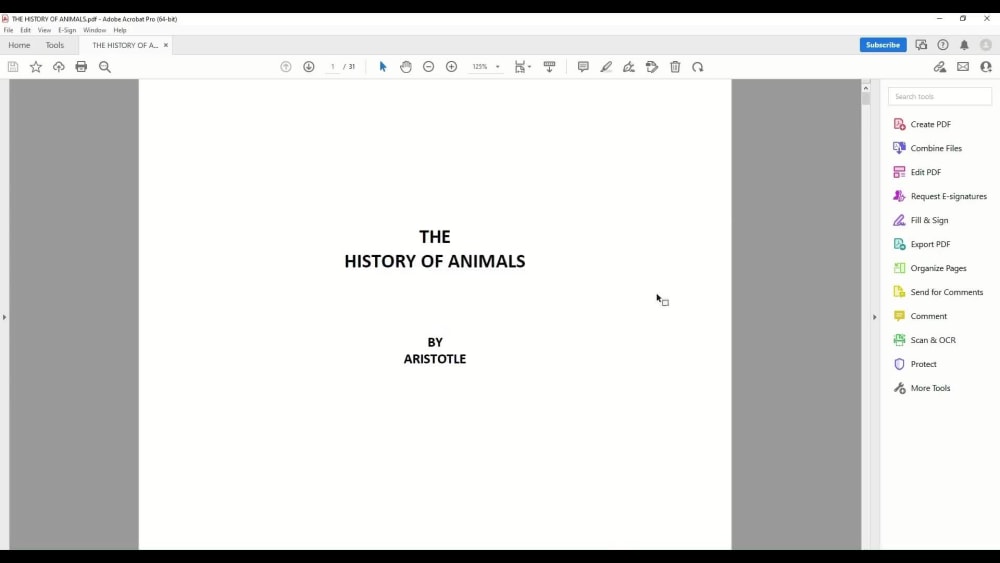Viewport: 1000px width, 563px height.
Task: Click the blue Subscribe button
Action: pos(883,45)
